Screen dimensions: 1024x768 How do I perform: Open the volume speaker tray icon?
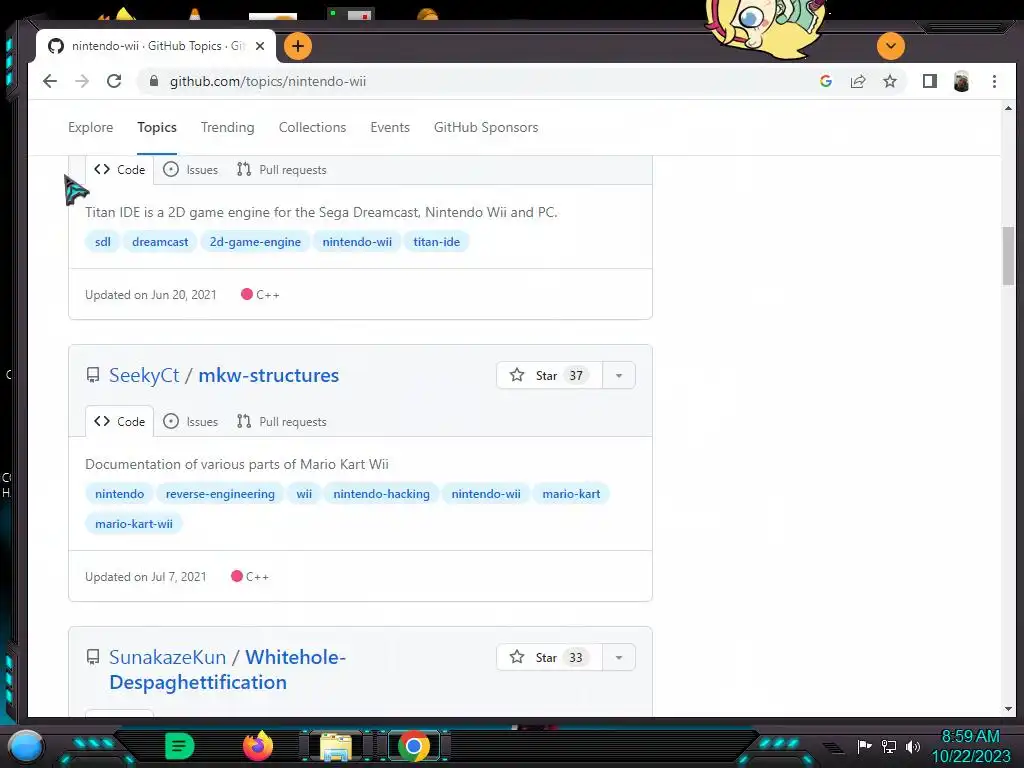point(913,746)
